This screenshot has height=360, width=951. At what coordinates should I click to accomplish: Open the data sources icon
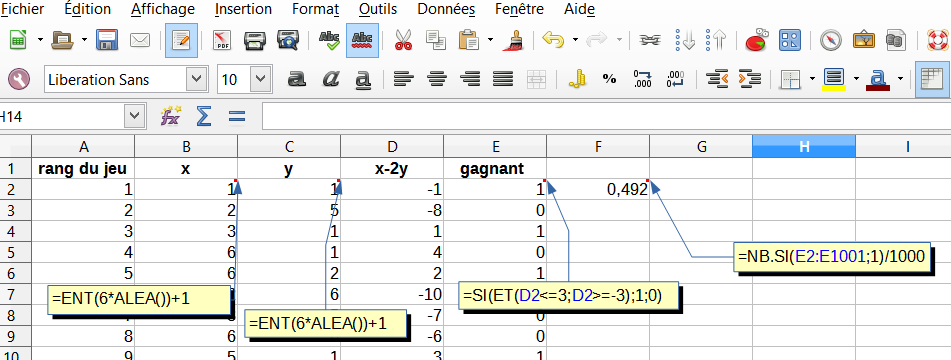tap(895, 41)
